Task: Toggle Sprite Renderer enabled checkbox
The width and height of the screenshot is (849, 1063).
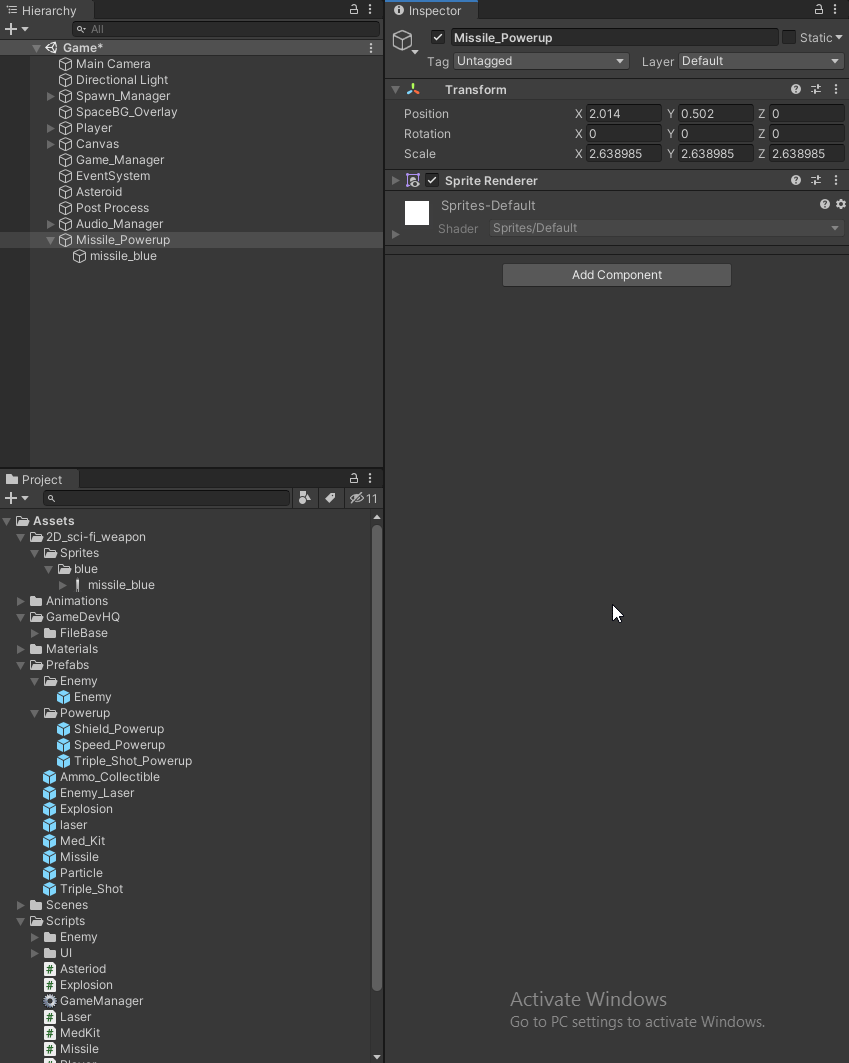Action: click(x=432, y=180)
